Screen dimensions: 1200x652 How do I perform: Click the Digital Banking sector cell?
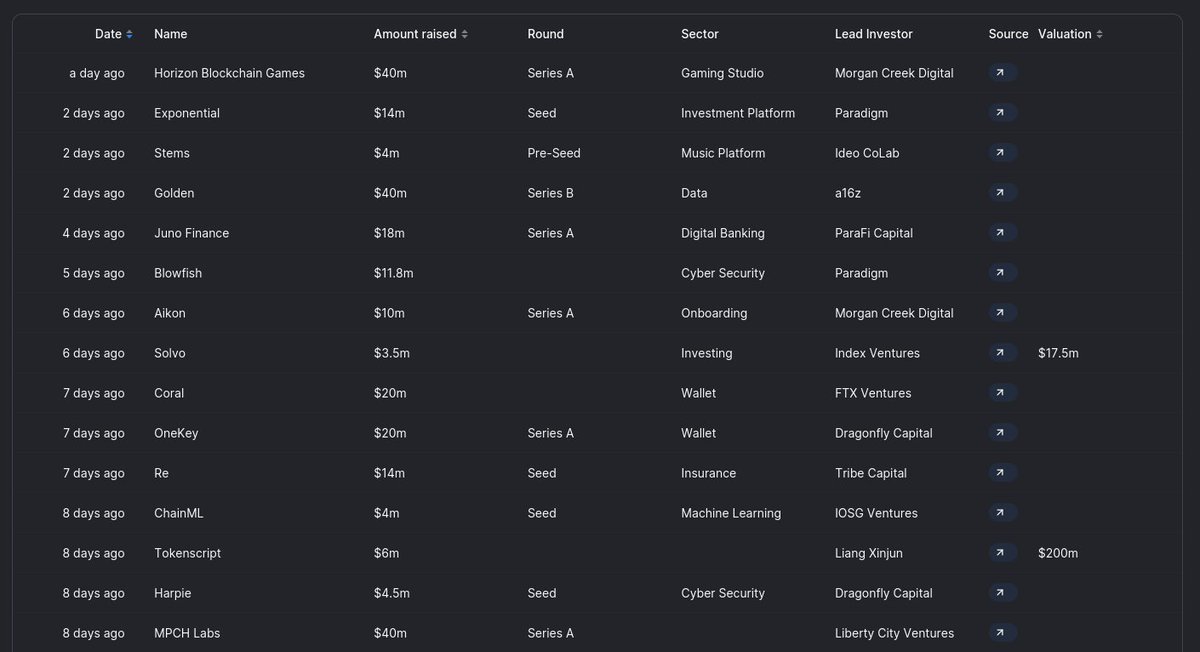pos(723,233)
